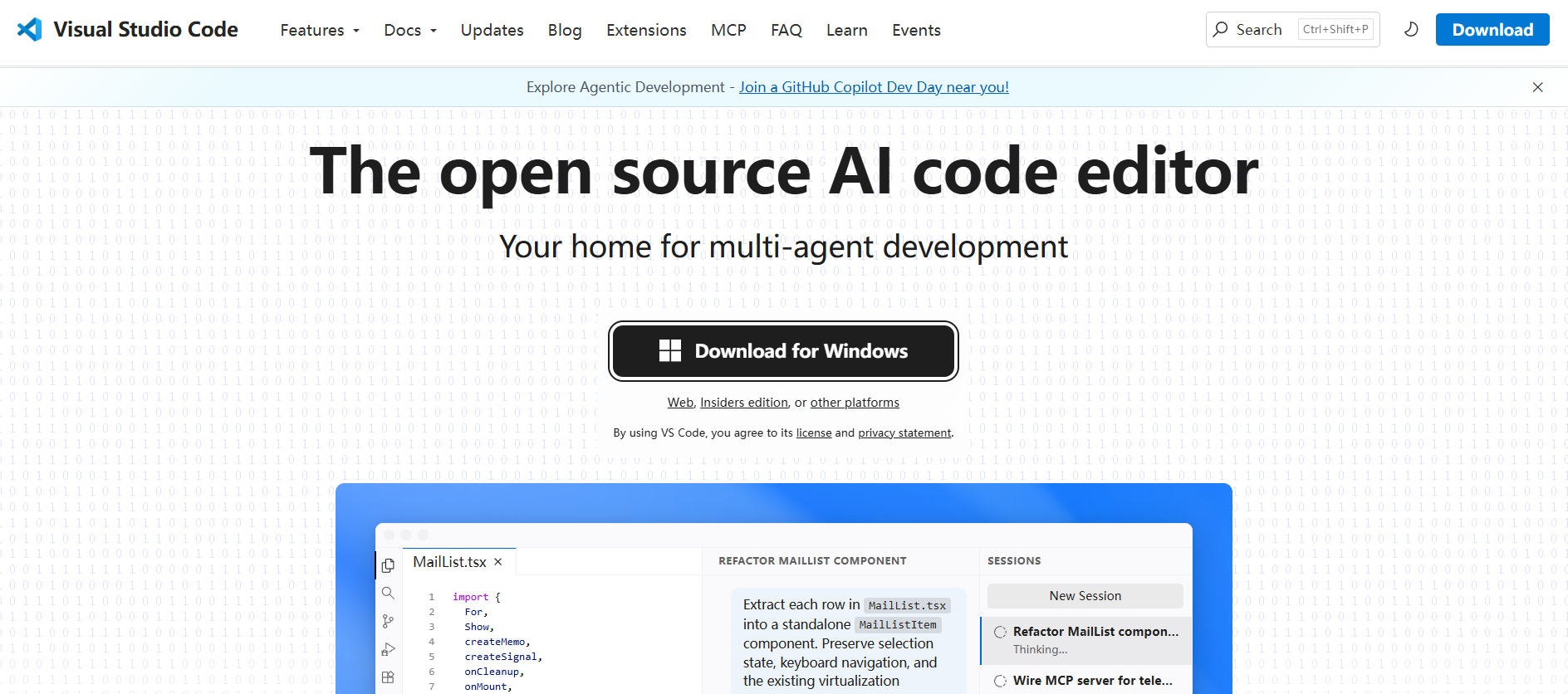The height and width of the screenshot is (694, 1568).
Task: Open Extensions in the top navigation
Action: (x=646, y=30)
